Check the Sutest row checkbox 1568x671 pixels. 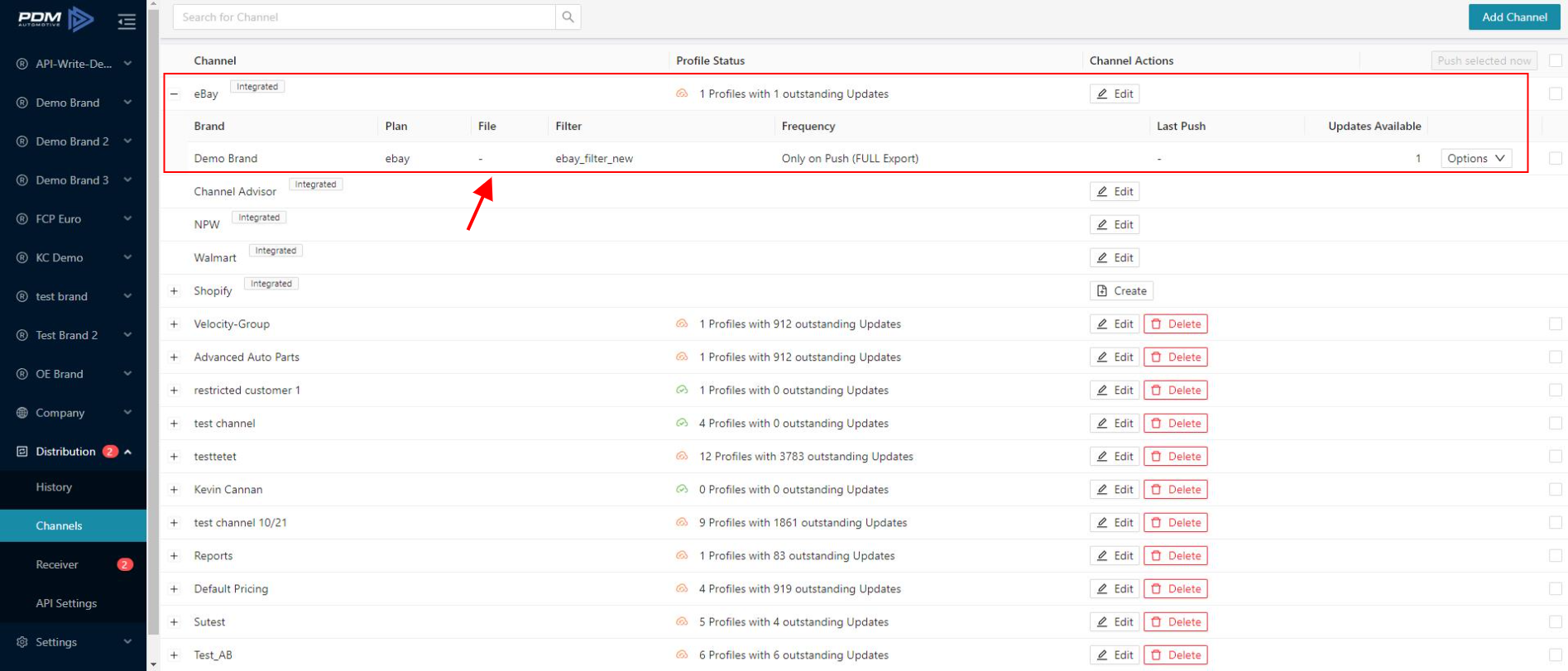tap(1556, 621)
